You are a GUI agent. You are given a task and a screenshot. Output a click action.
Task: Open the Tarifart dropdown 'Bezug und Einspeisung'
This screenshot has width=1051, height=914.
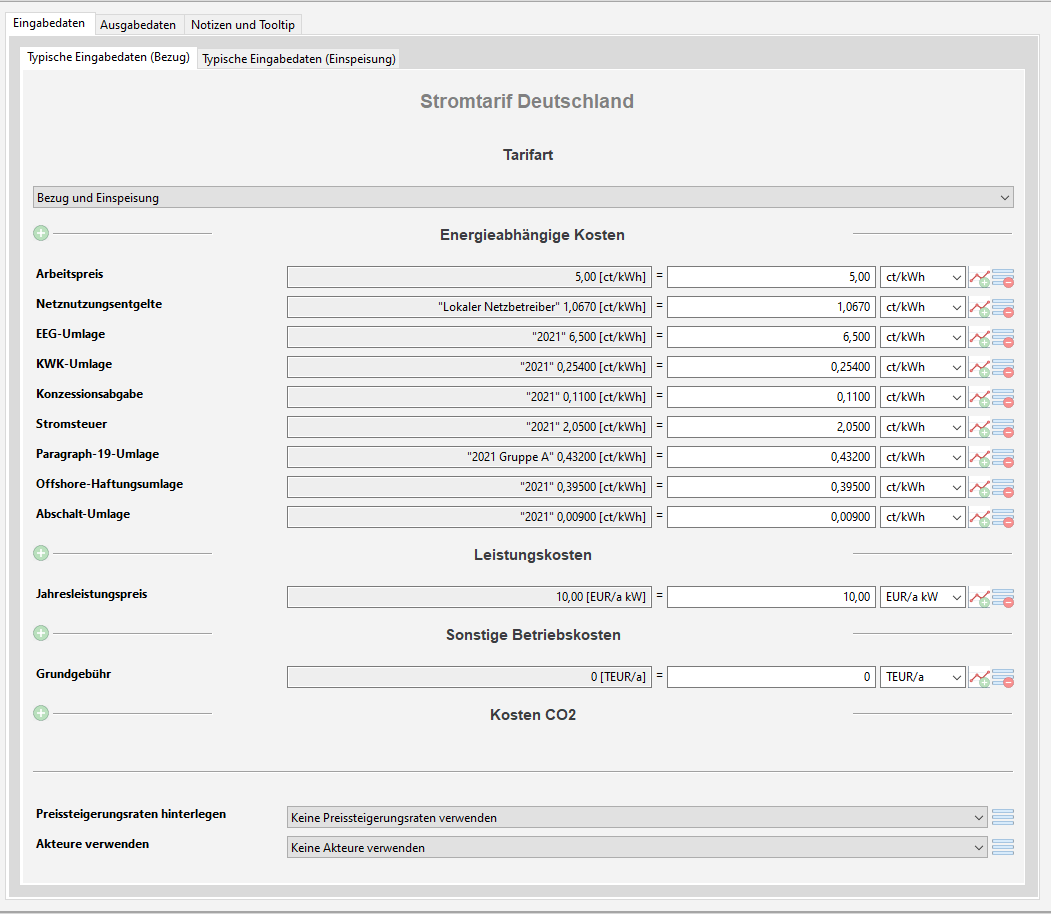tap(523, 197)
